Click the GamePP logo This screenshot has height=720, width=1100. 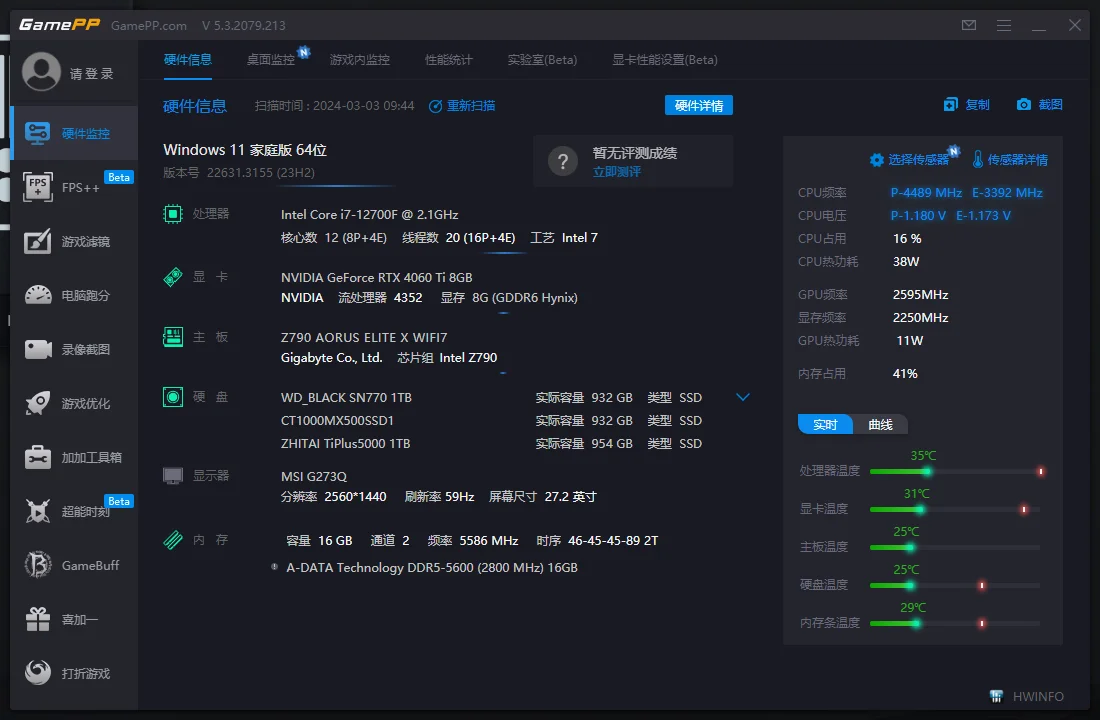[x=60, y=25]
